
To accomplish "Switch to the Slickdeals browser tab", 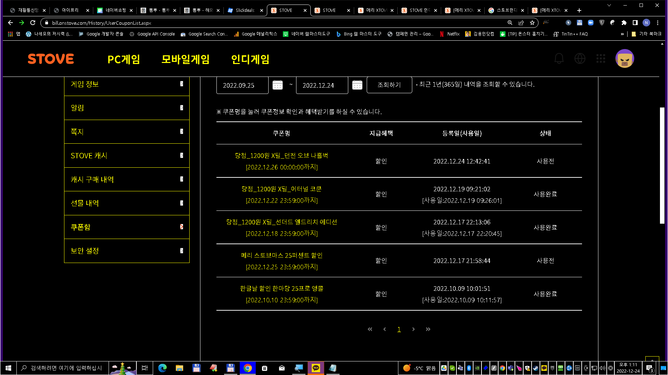I will click(x=245, y=10).
